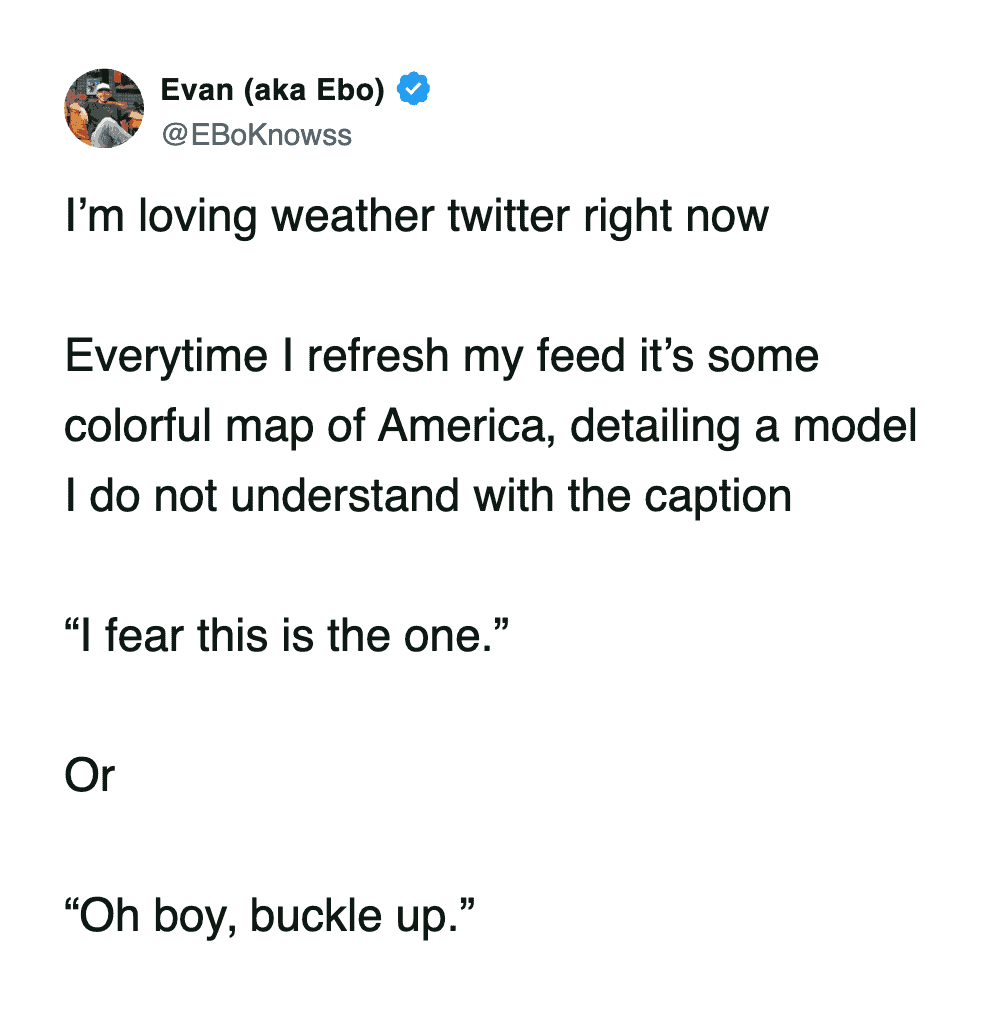The height and width of the screenshot is (1016, 1000).
Task: Click the line "I do not understand with the caption"
Action: (x=428, y=496)
